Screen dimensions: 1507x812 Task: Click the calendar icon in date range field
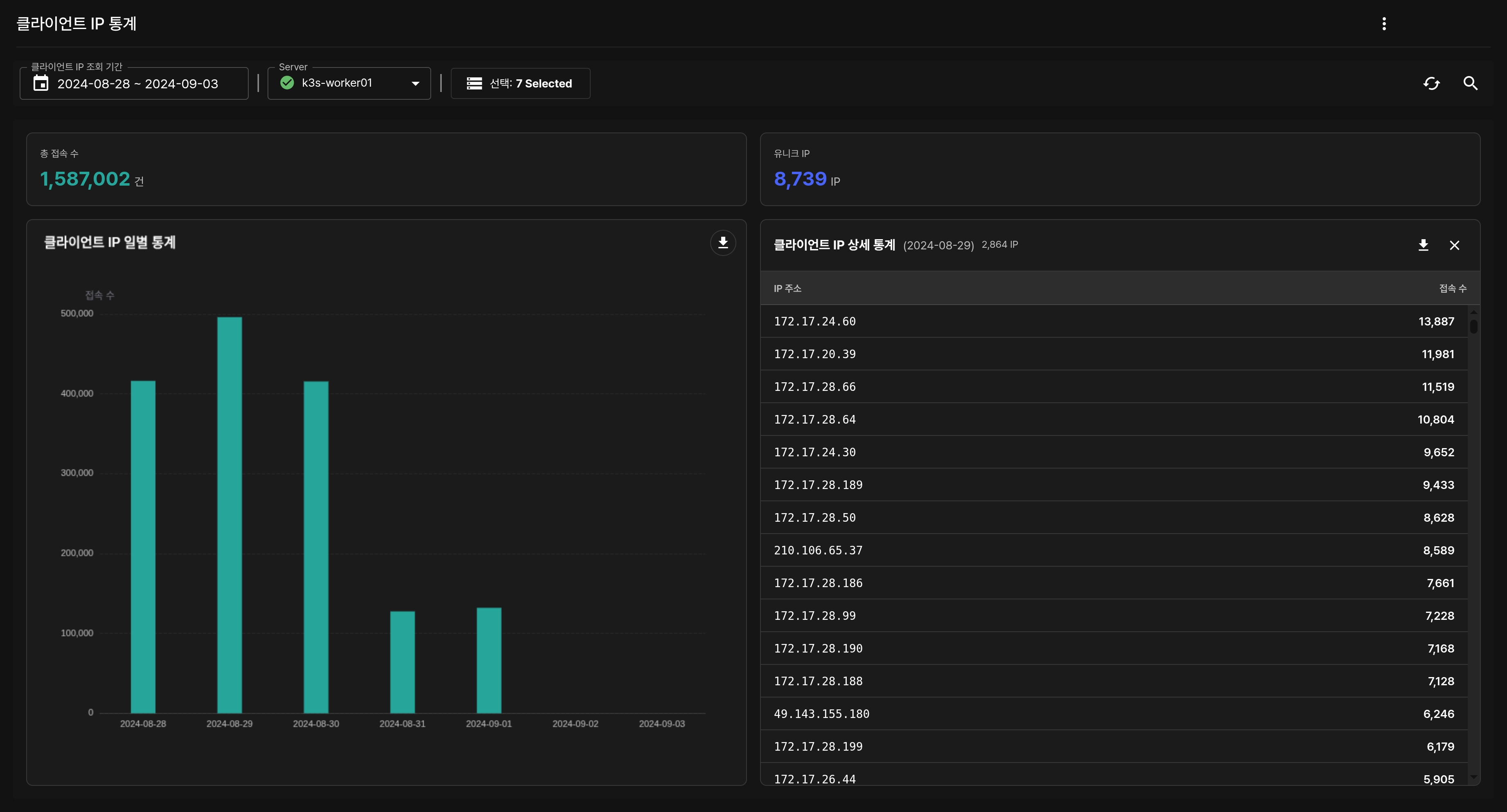coord(41,83)
